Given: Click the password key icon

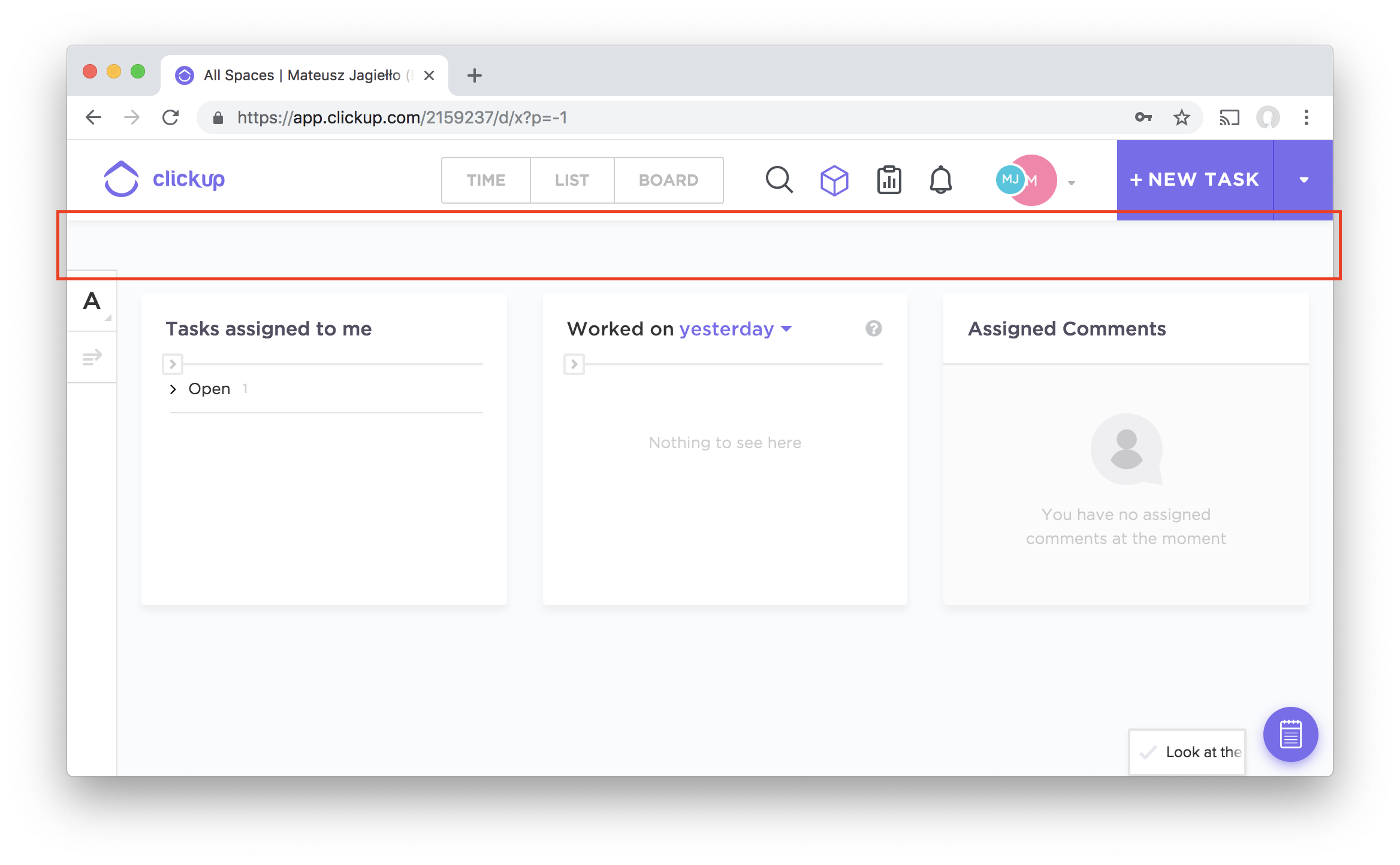Looking at the screenshot, I should [1143, 117].
